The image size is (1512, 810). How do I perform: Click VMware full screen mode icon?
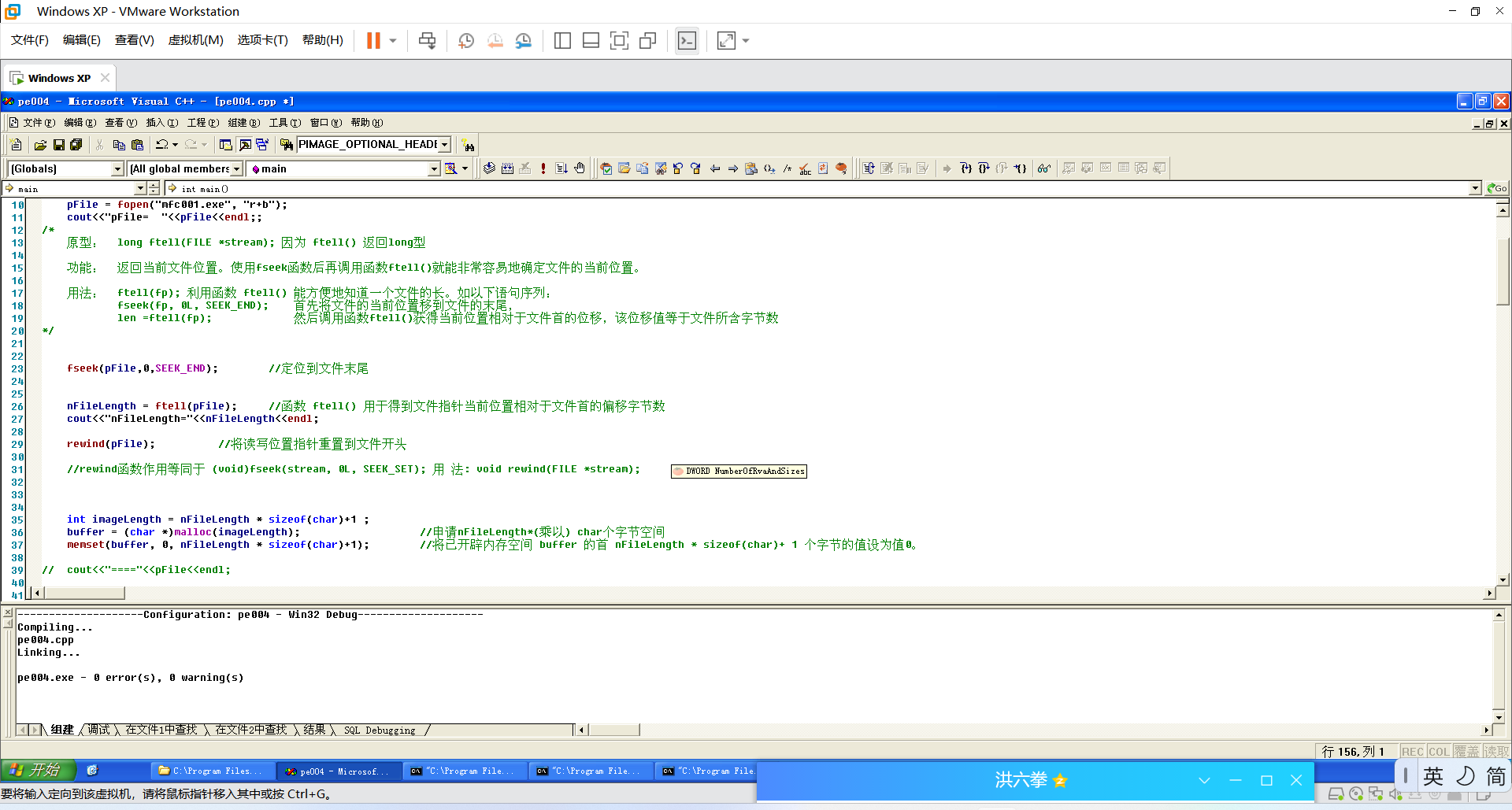pos(619,40)
